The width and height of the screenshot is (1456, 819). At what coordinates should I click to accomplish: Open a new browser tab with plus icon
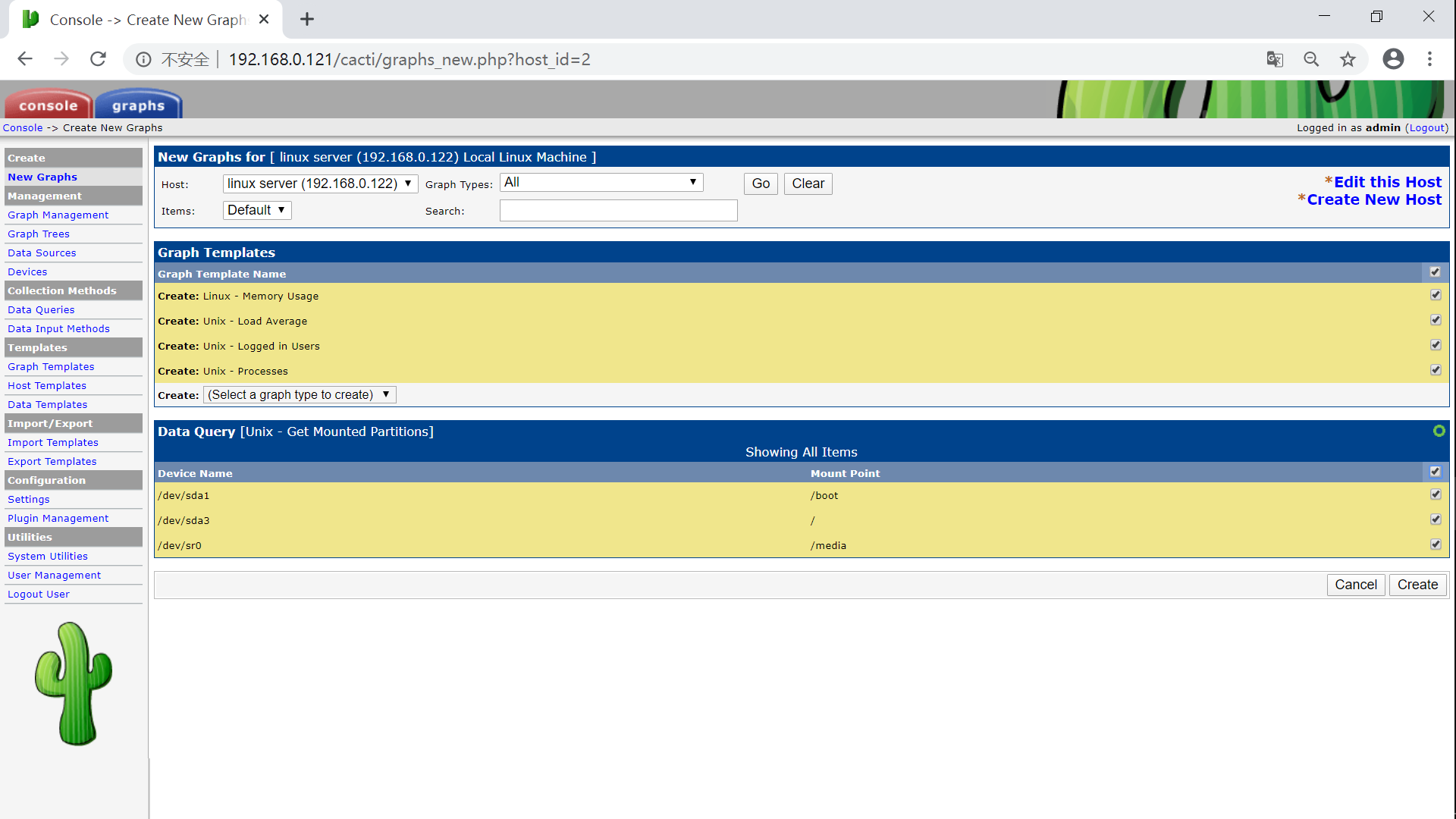(307, 20)
